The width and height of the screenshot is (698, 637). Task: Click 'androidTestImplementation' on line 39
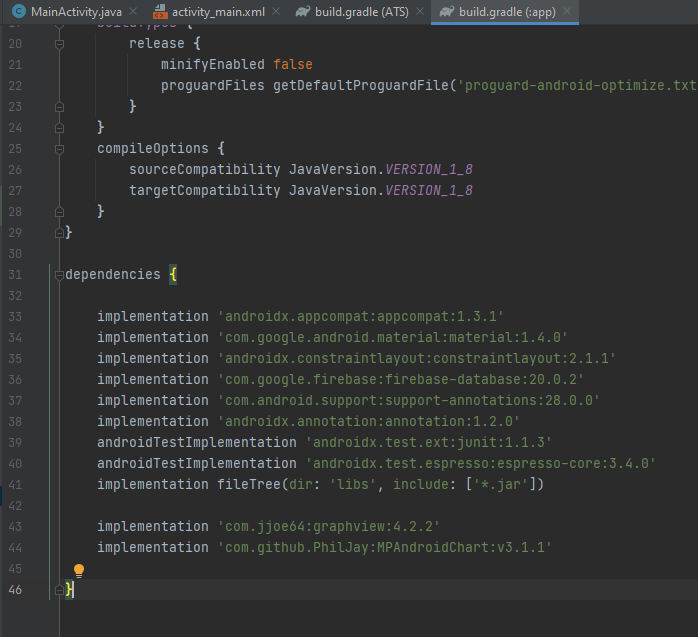[x=197, y=442]
